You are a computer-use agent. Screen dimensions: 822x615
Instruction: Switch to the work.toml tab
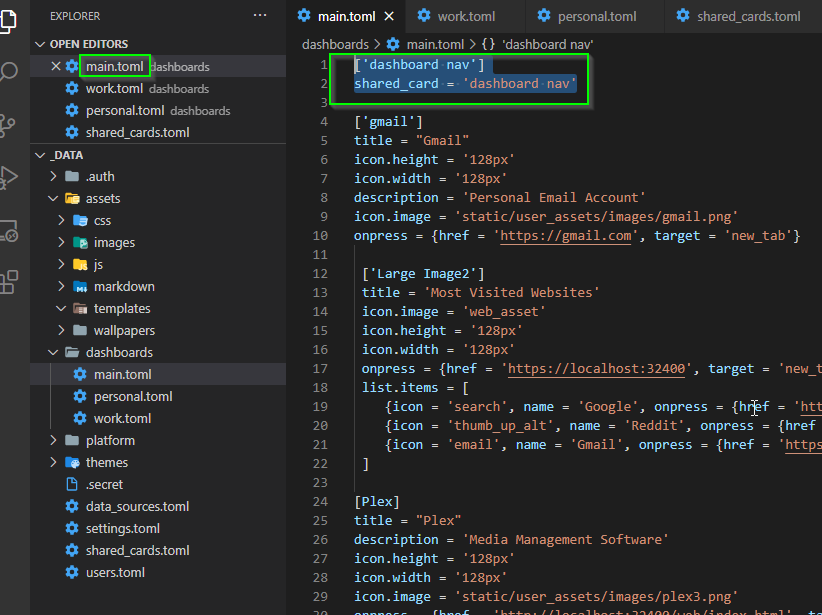click(x=466, y=16)
